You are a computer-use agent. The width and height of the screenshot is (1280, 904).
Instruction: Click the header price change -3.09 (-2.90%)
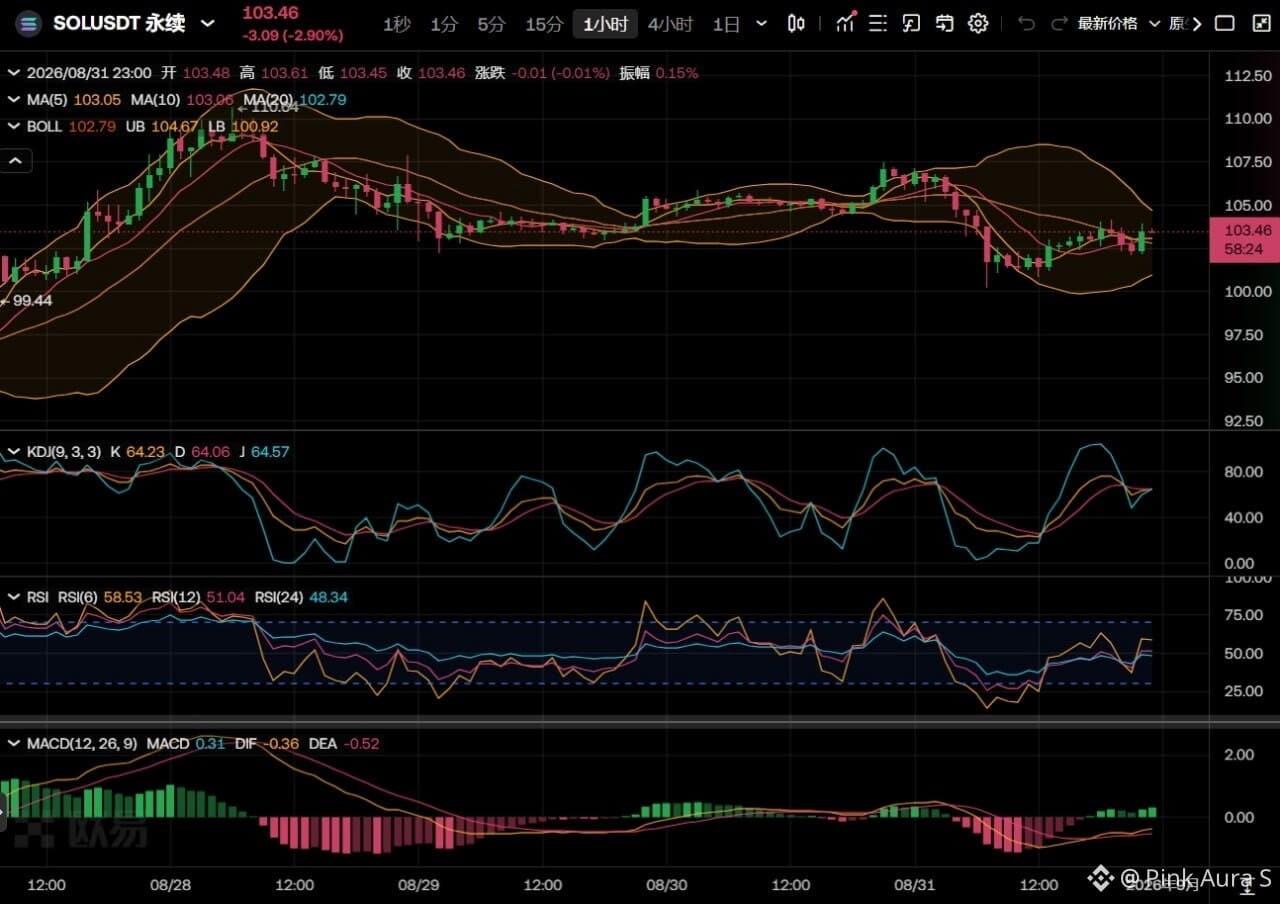[x=293, y=35]
